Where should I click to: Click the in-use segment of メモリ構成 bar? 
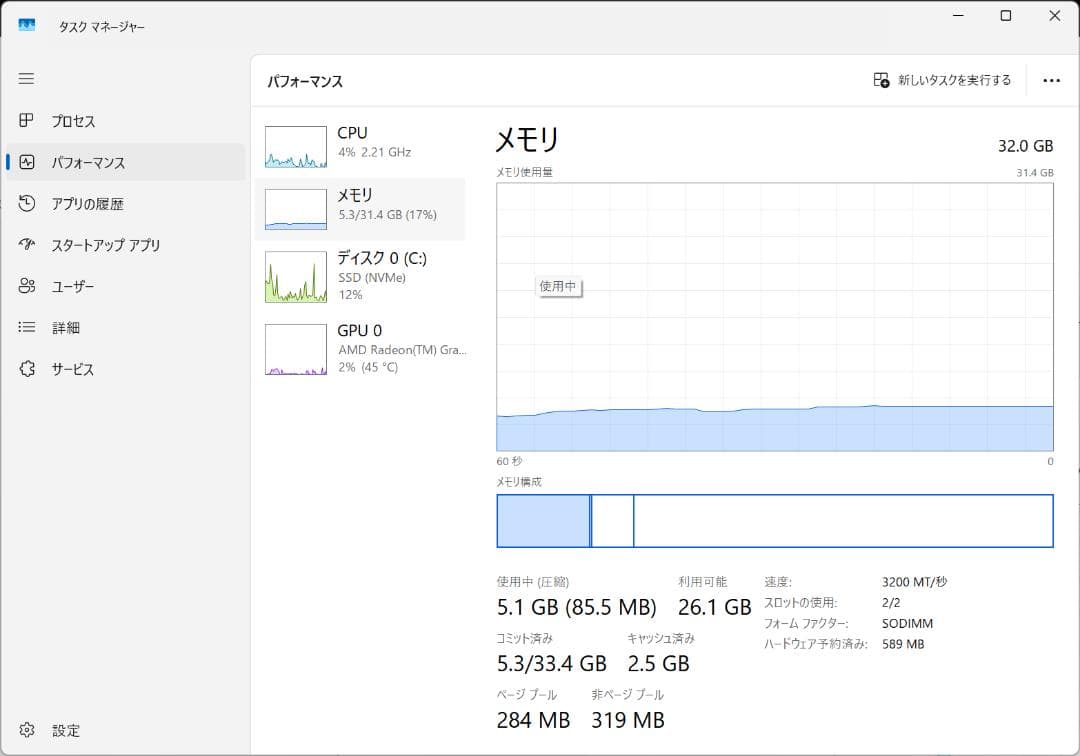543,521
